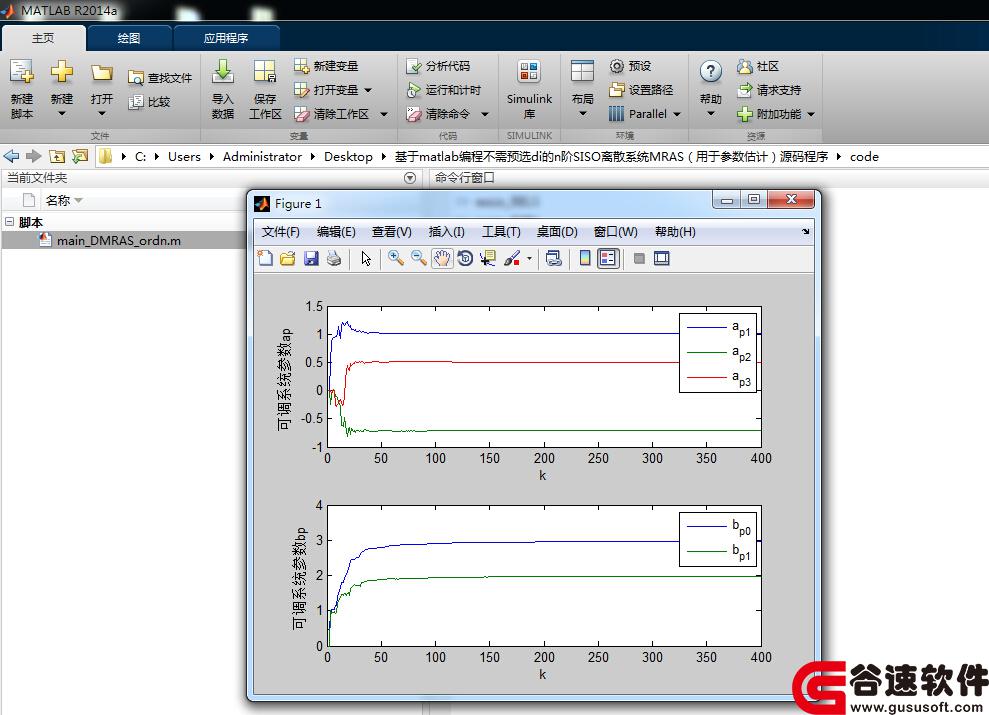Toggle the Pan hand tool in Figure 1
Viewport: 989px width, 715px height.
click(442, 258)
